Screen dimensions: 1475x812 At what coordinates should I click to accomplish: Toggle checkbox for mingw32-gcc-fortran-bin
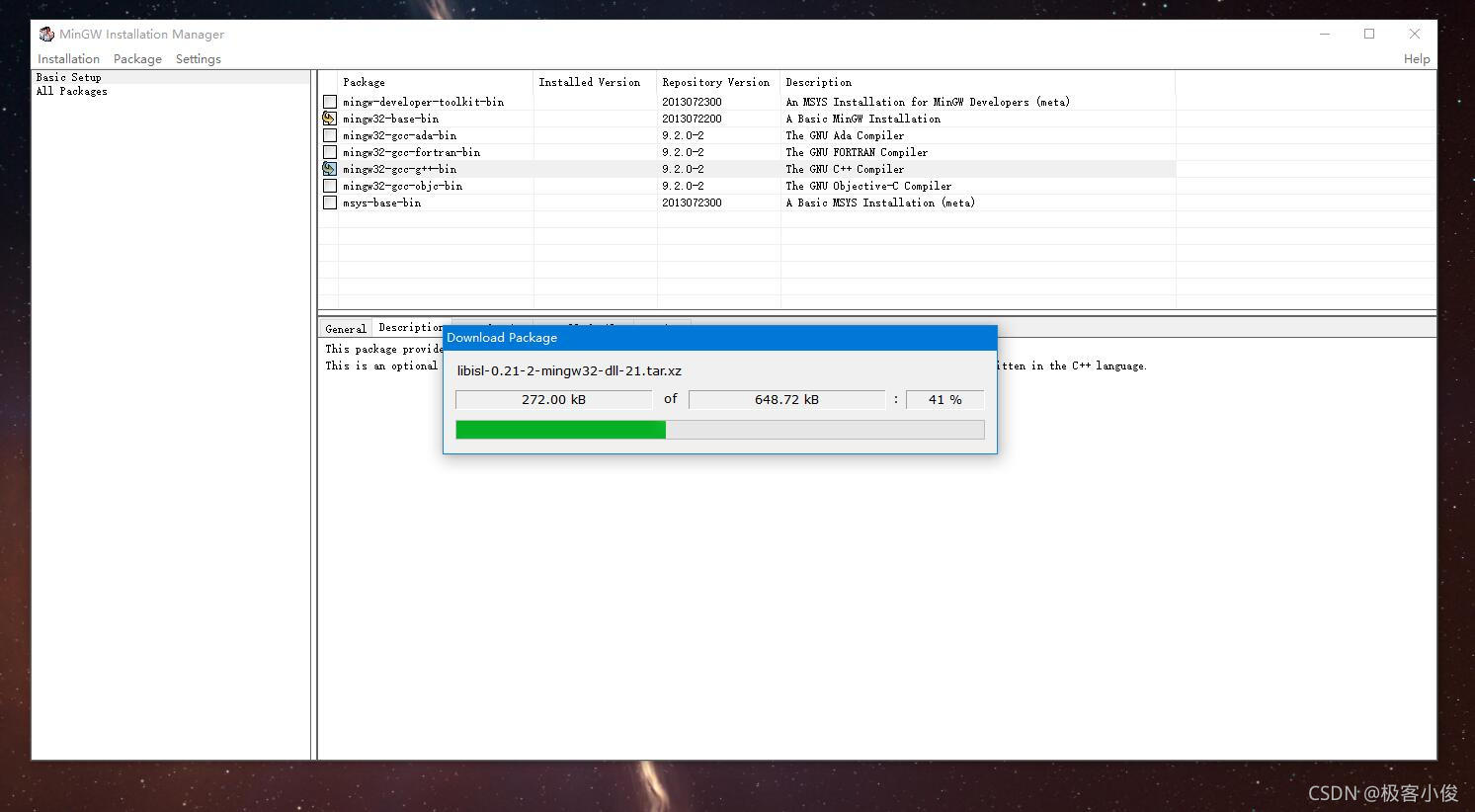pyautogui.click(x=330, y=152)
